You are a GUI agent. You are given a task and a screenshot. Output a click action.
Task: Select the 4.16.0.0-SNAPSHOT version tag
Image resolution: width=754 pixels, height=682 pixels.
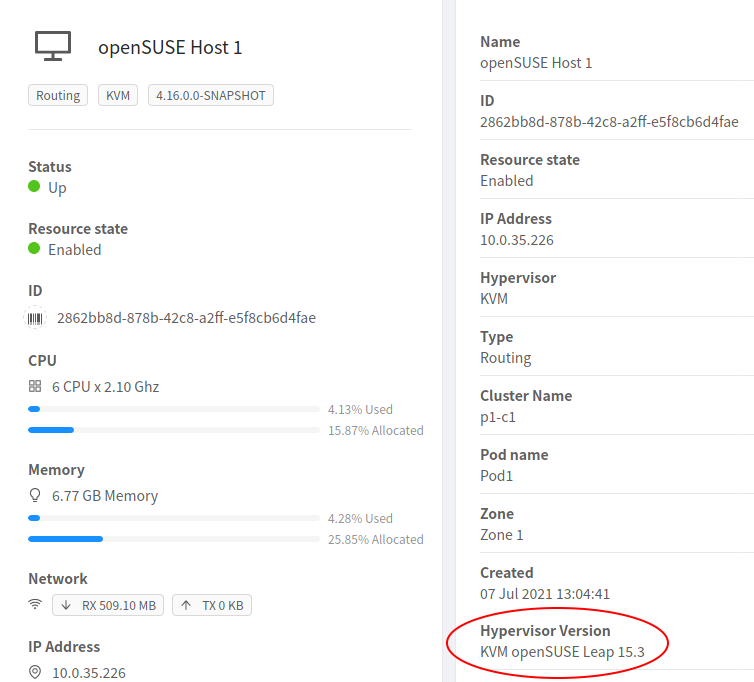coord(211,95)
